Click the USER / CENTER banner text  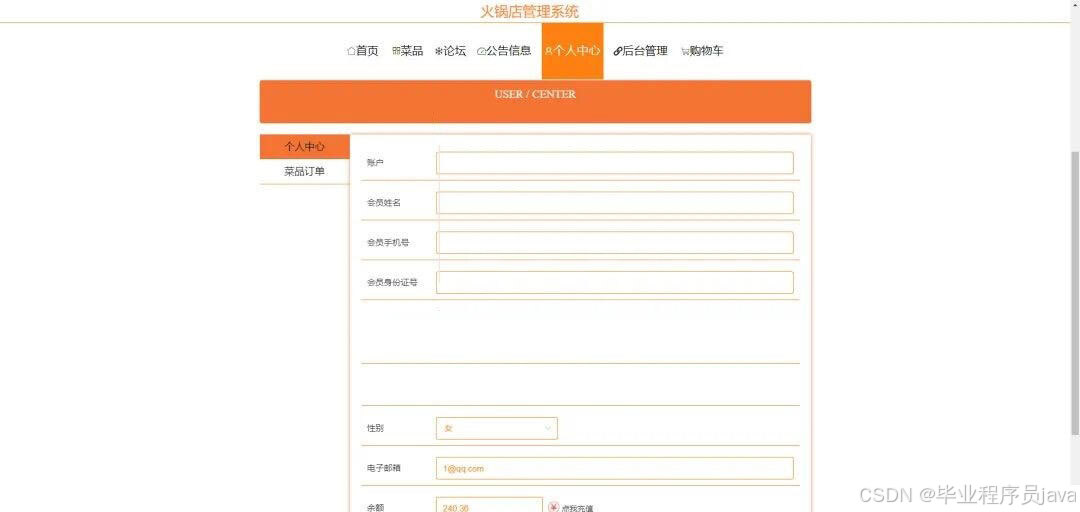[x=535, y=94]
